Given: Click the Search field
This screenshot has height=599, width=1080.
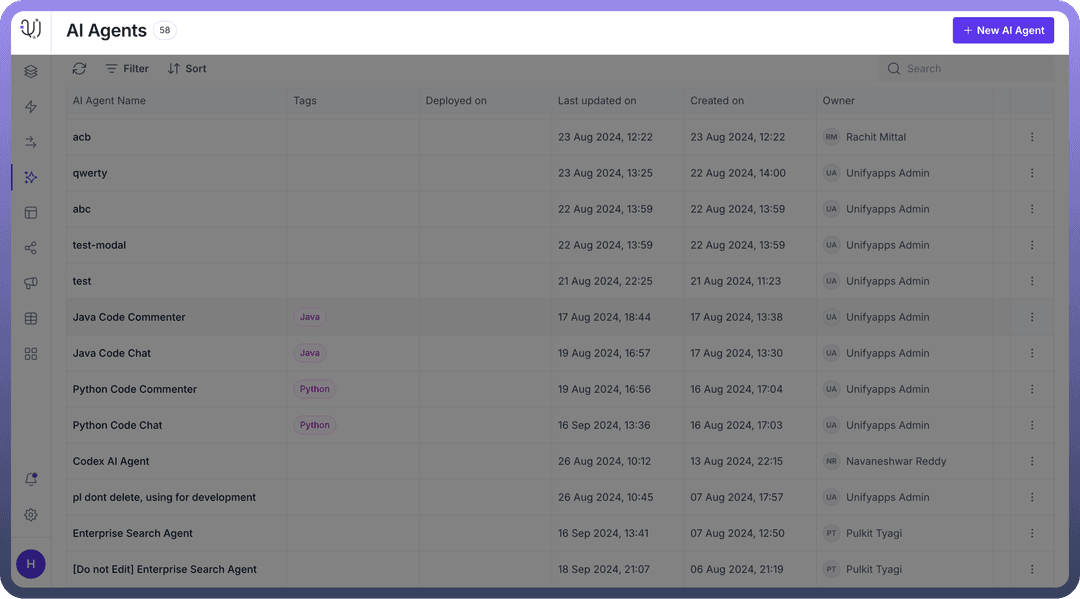Looking at the screenshot, I should pos(965,69).
